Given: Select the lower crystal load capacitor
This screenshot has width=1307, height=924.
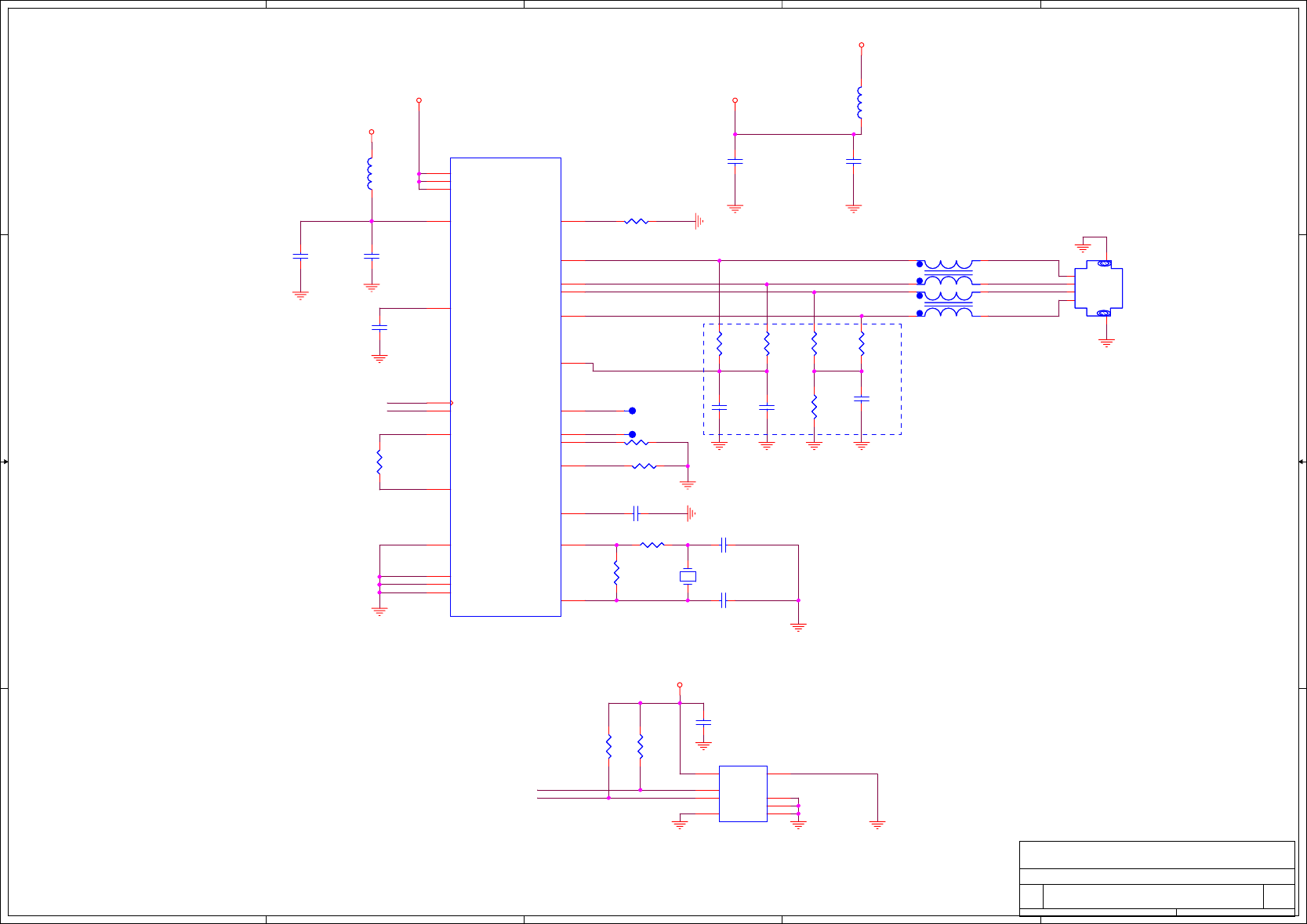Looking at the screenshot, I should click(724, 600).
